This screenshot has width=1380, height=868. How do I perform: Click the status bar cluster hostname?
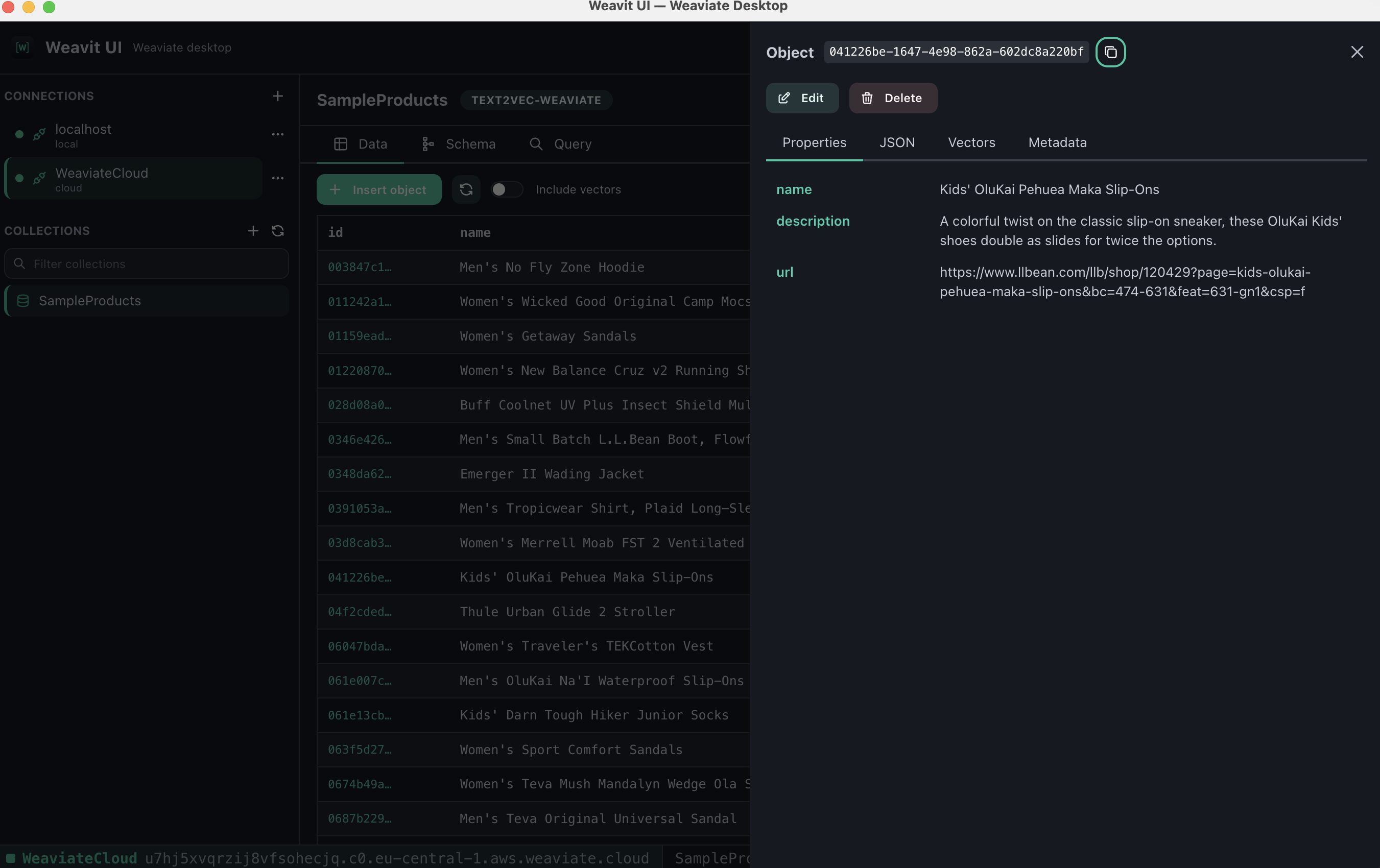(x=396, y=858)
